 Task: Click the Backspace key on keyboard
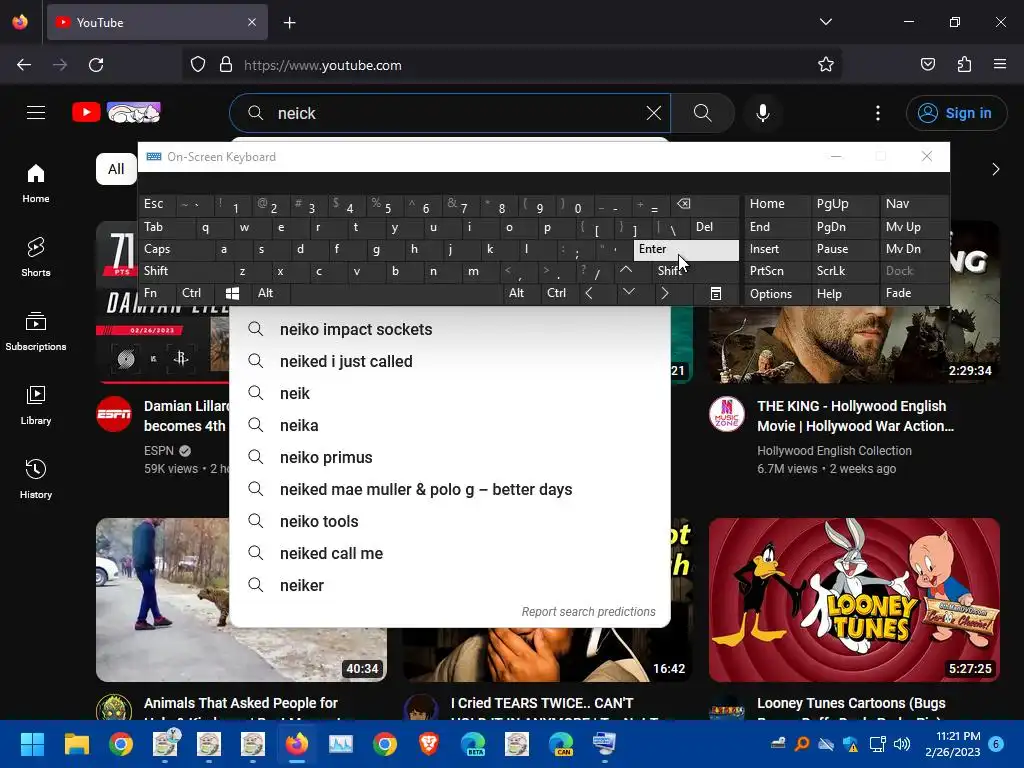[x=706, y=204]
